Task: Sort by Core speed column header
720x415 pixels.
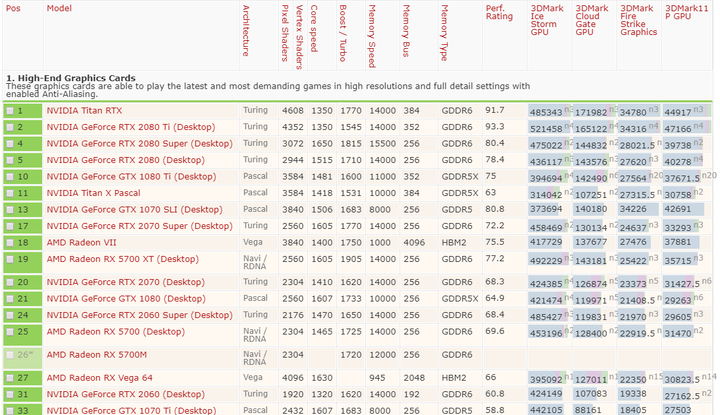Action: 314,28
